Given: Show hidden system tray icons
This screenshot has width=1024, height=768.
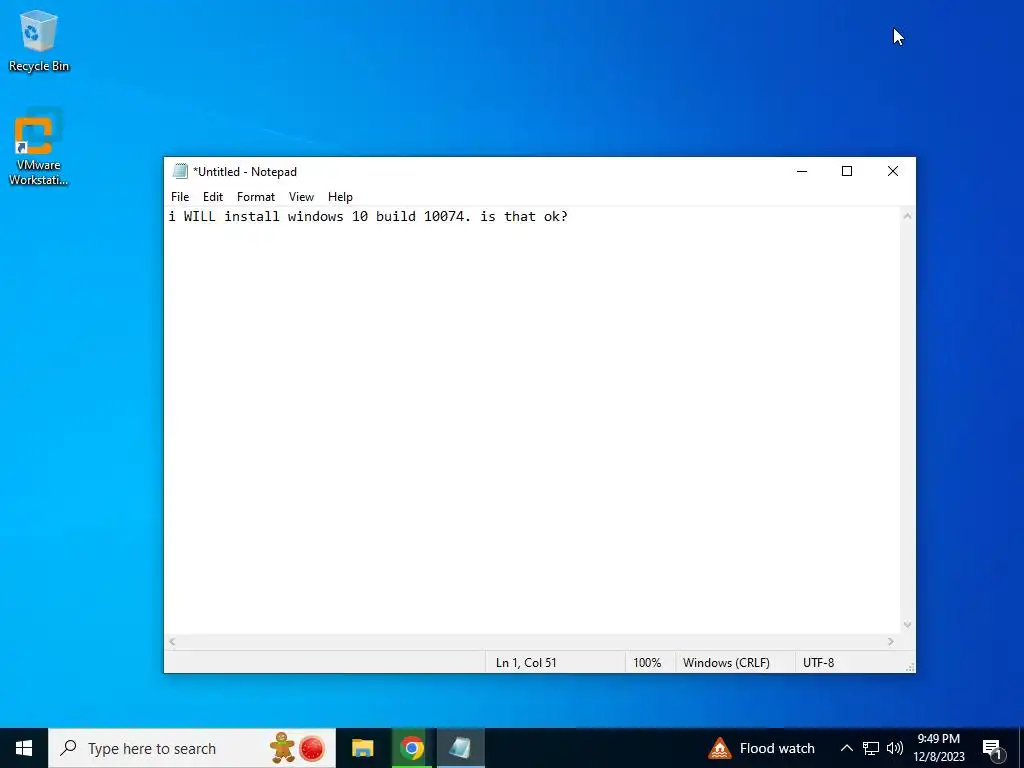Looking at the screenshot, I should 846,748.
